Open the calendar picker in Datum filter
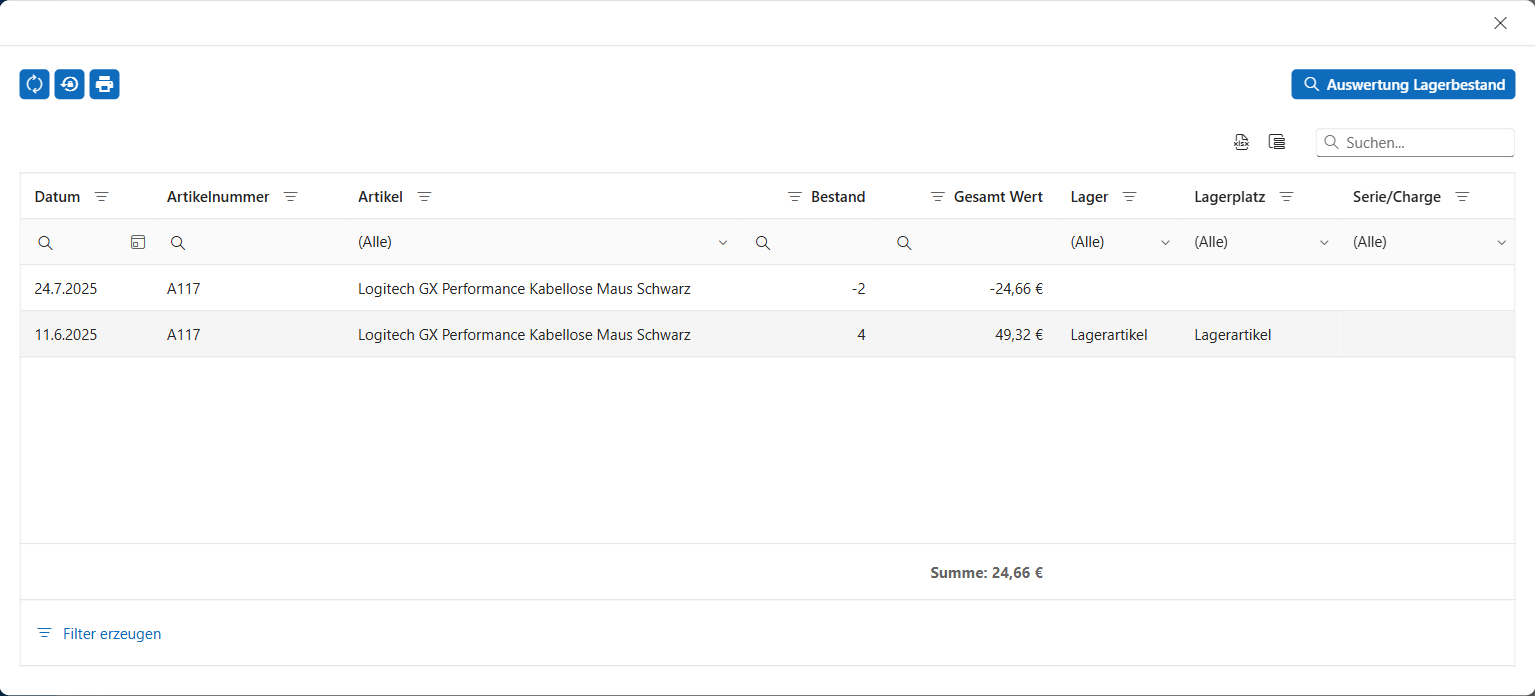The width and height of the screenshot is (1535, 696). pyautogui.click(x=138, y=242)
